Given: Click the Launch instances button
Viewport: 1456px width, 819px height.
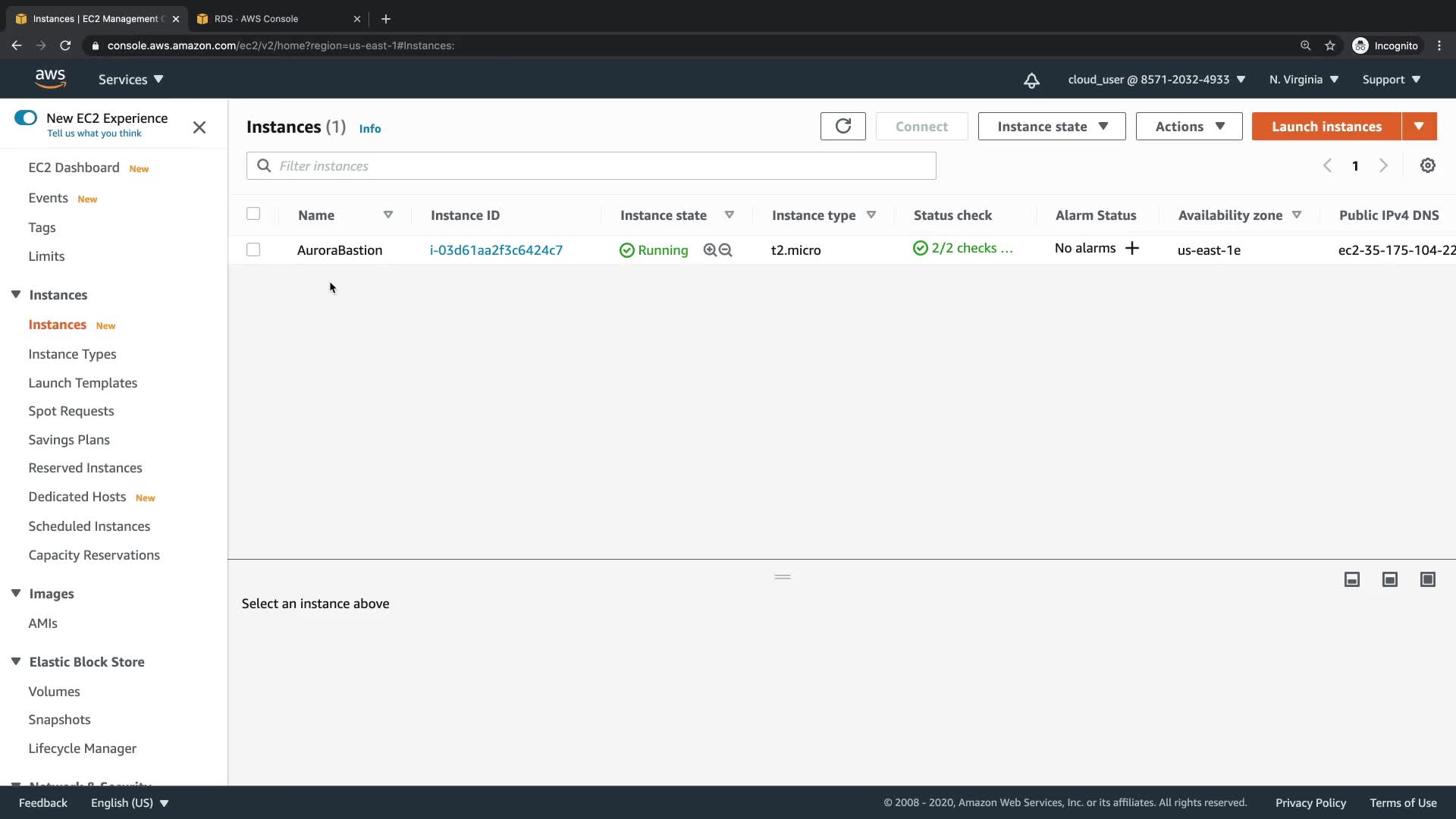Looking at the screenshot, I should (x=1326, y=127).
